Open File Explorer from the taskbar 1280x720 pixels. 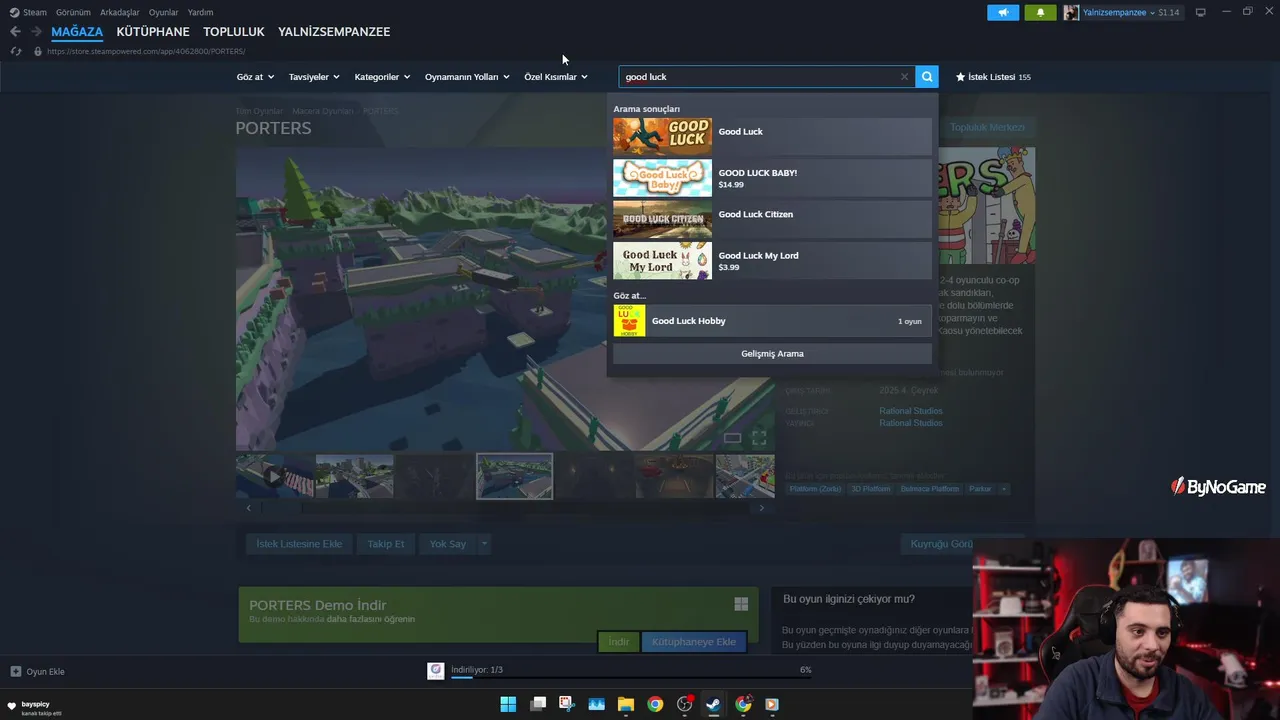click(625, 704)
